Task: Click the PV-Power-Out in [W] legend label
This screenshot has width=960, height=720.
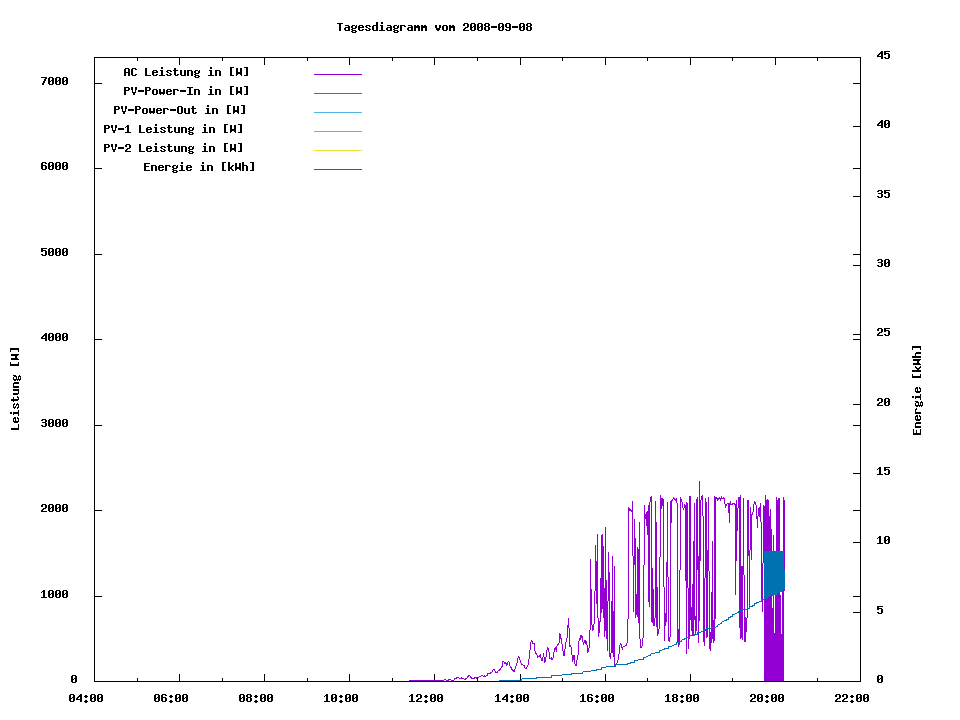Action: point(180,110)
